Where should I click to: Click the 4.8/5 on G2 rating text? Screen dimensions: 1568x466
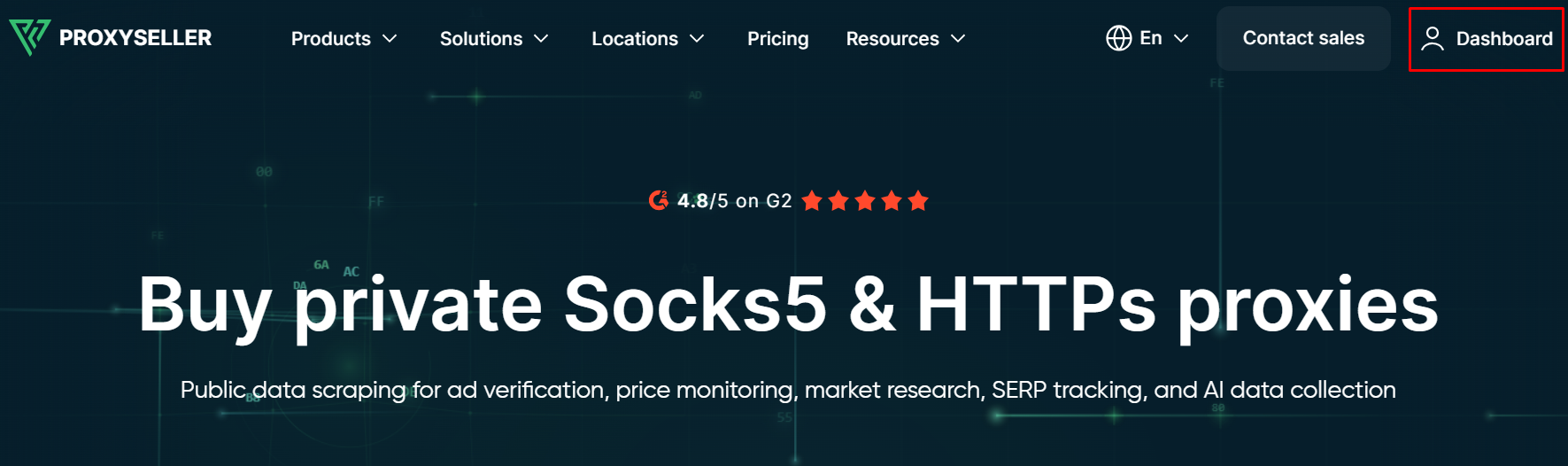735,201
